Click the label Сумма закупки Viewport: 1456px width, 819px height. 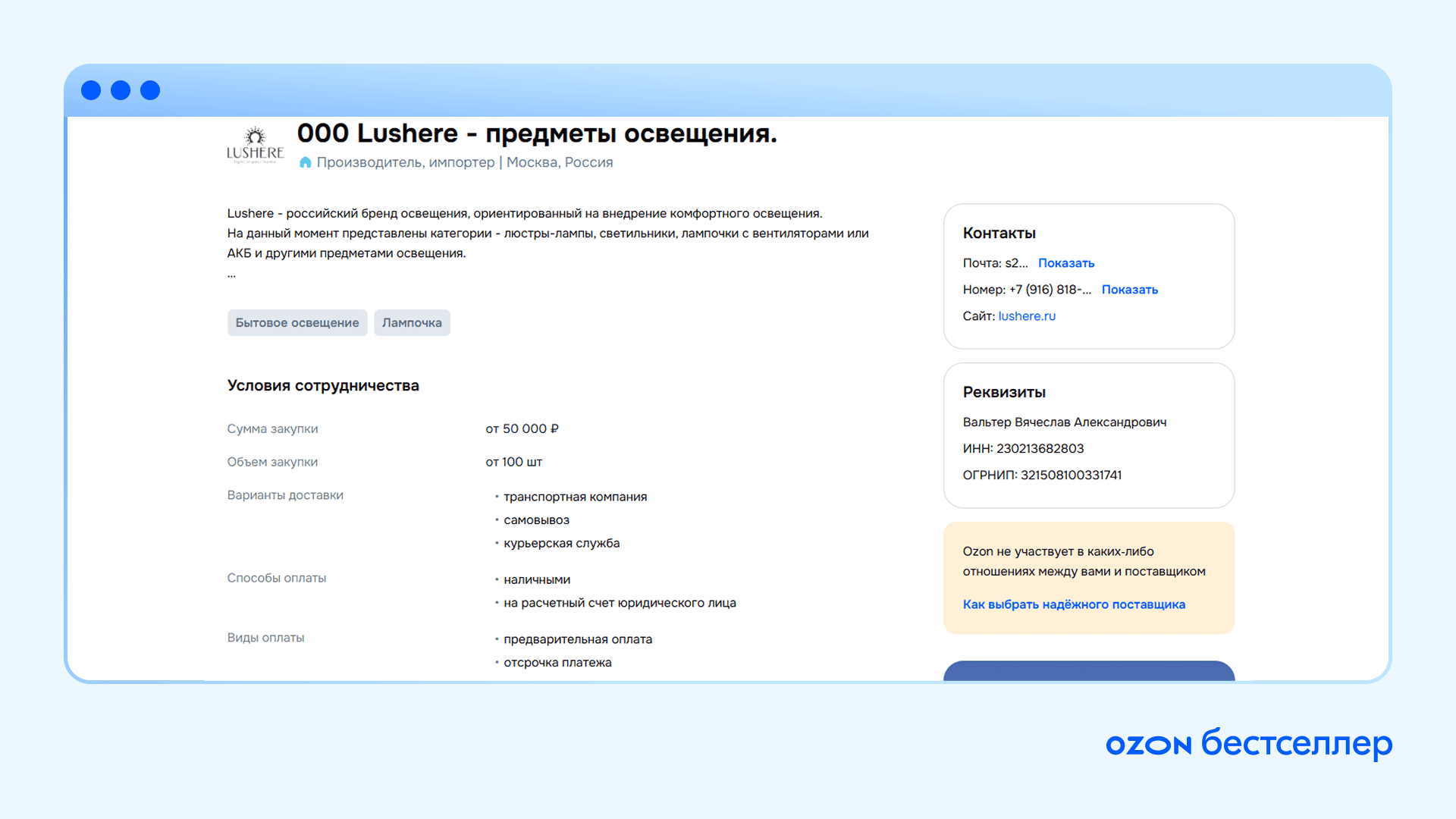pyautogui.click(x=272, y=429)
